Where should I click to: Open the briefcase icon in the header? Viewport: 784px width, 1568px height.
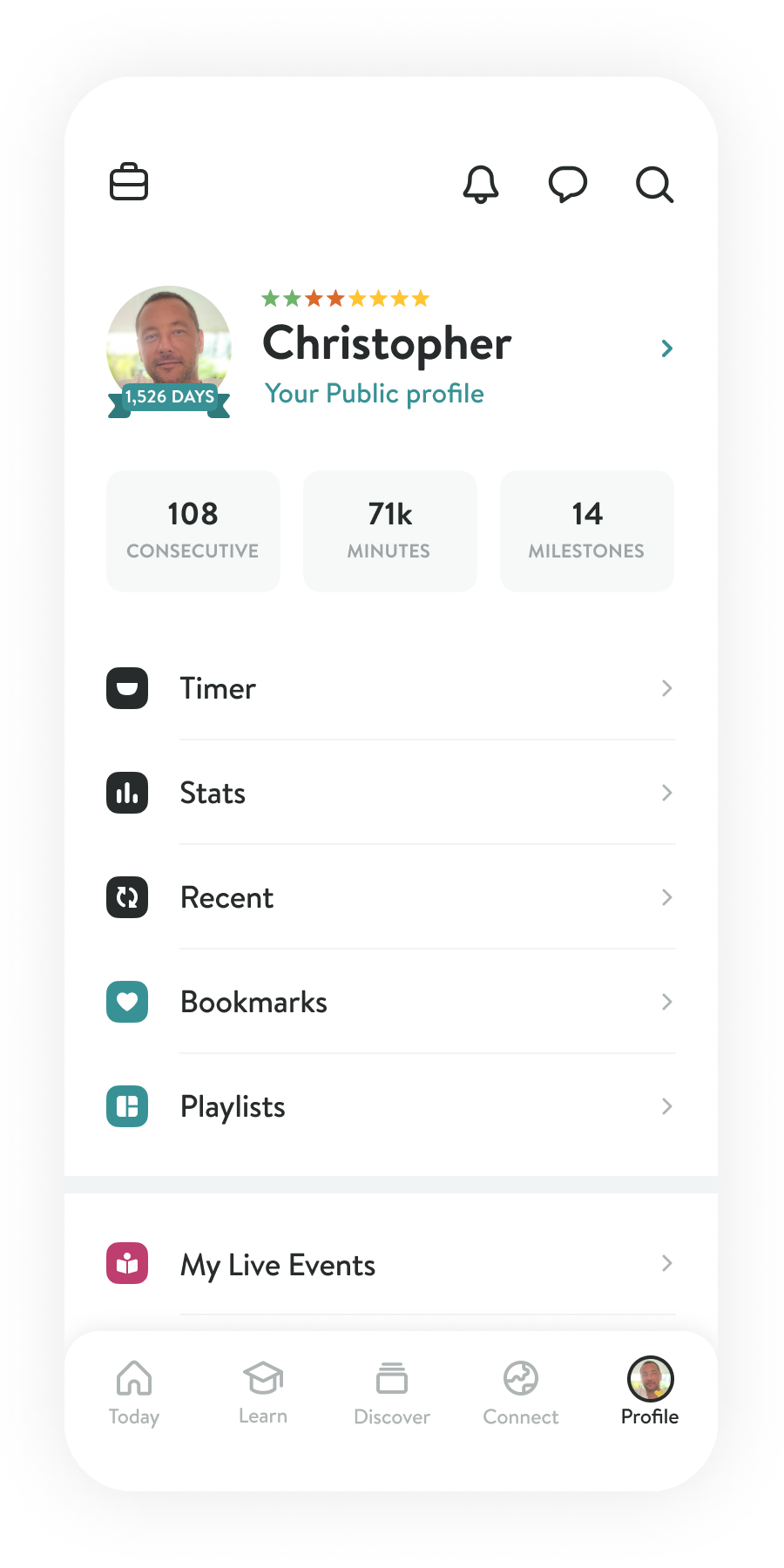[129, 182]
